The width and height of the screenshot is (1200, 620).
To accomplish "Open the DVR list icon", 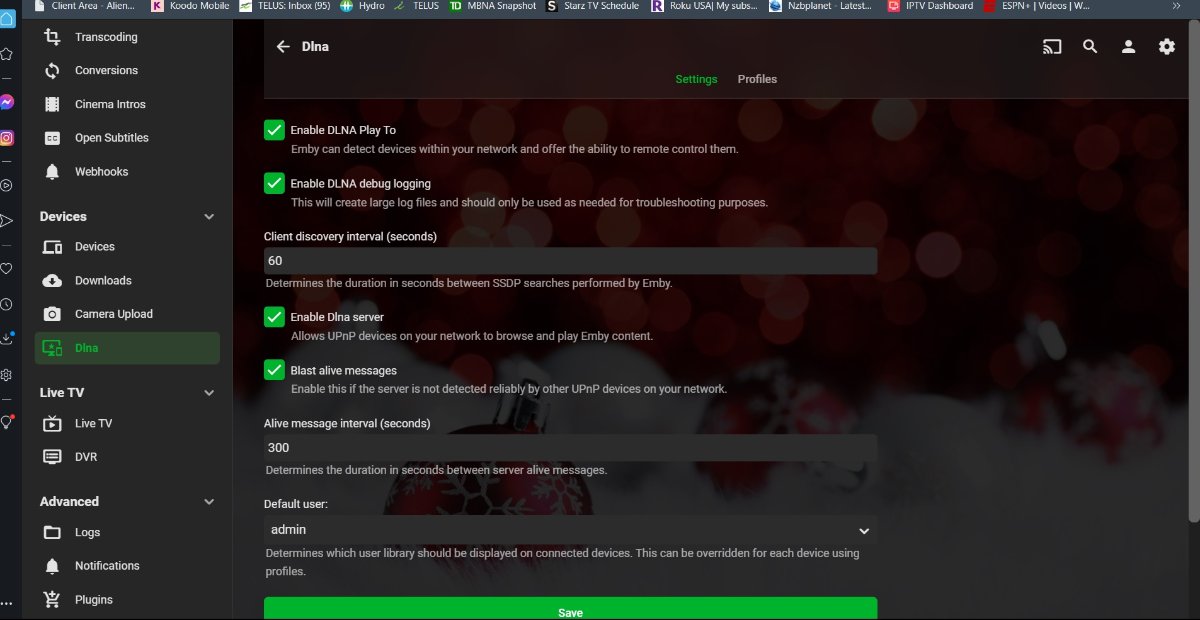I will [x=53, y=457].
